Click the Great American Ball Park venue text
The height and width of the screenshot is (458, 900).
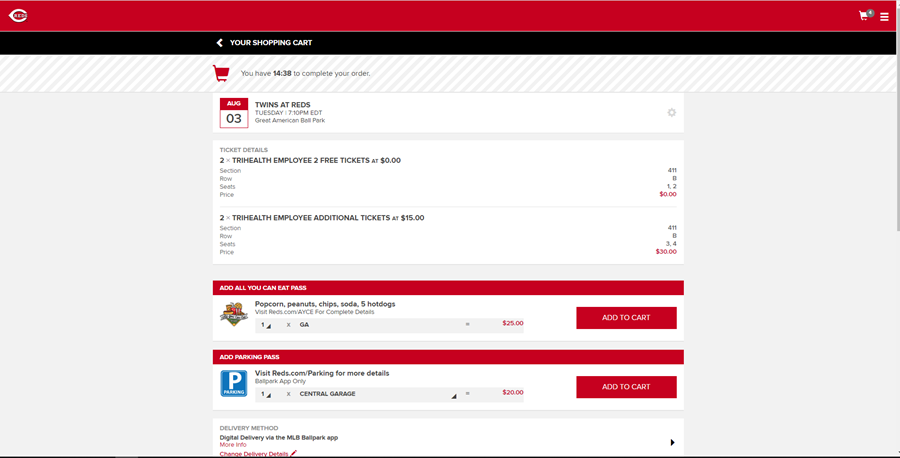click(x=290, y=121)
